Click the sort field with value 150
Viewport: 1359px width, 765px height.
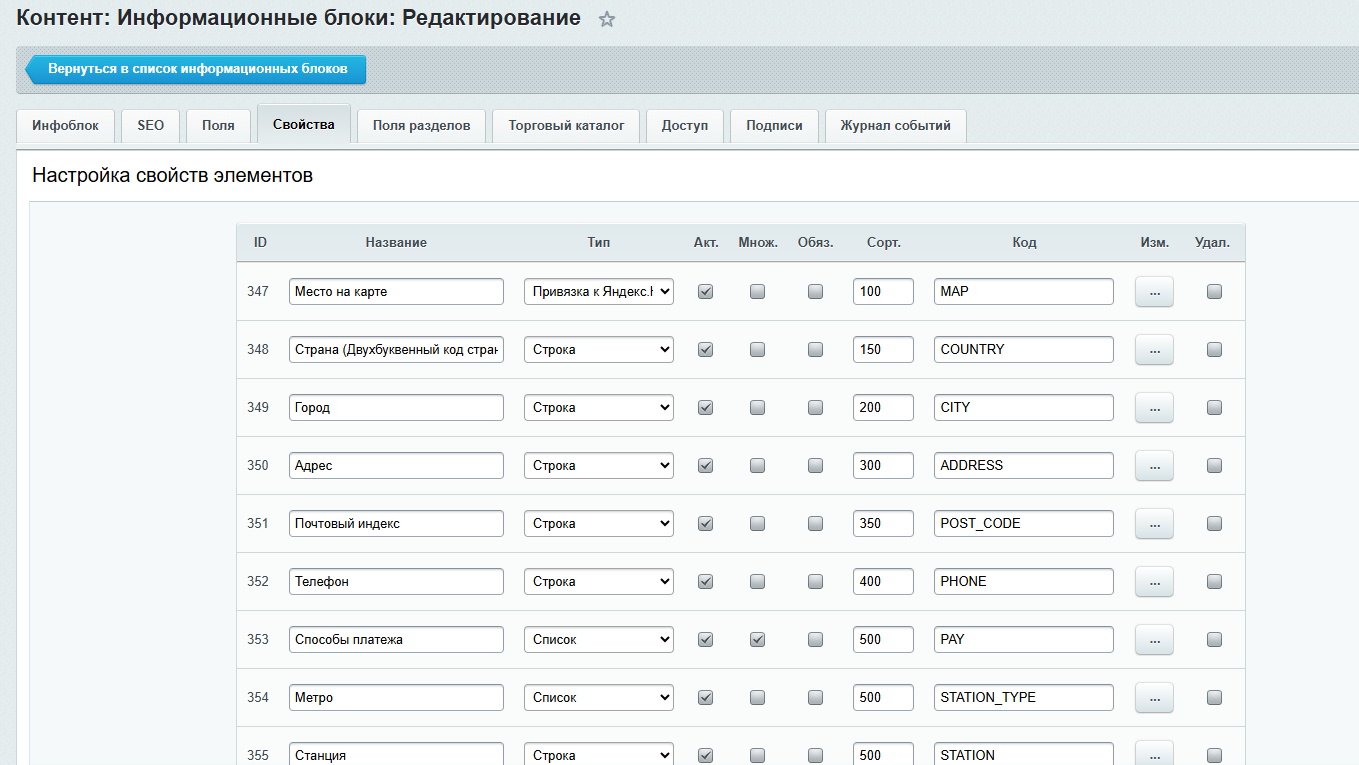tap(882, 350)
